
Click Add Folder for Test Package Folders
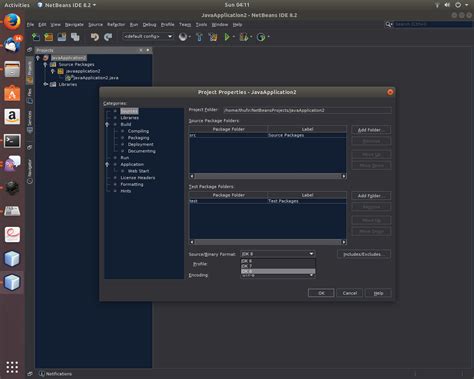(x=371, y=196)
